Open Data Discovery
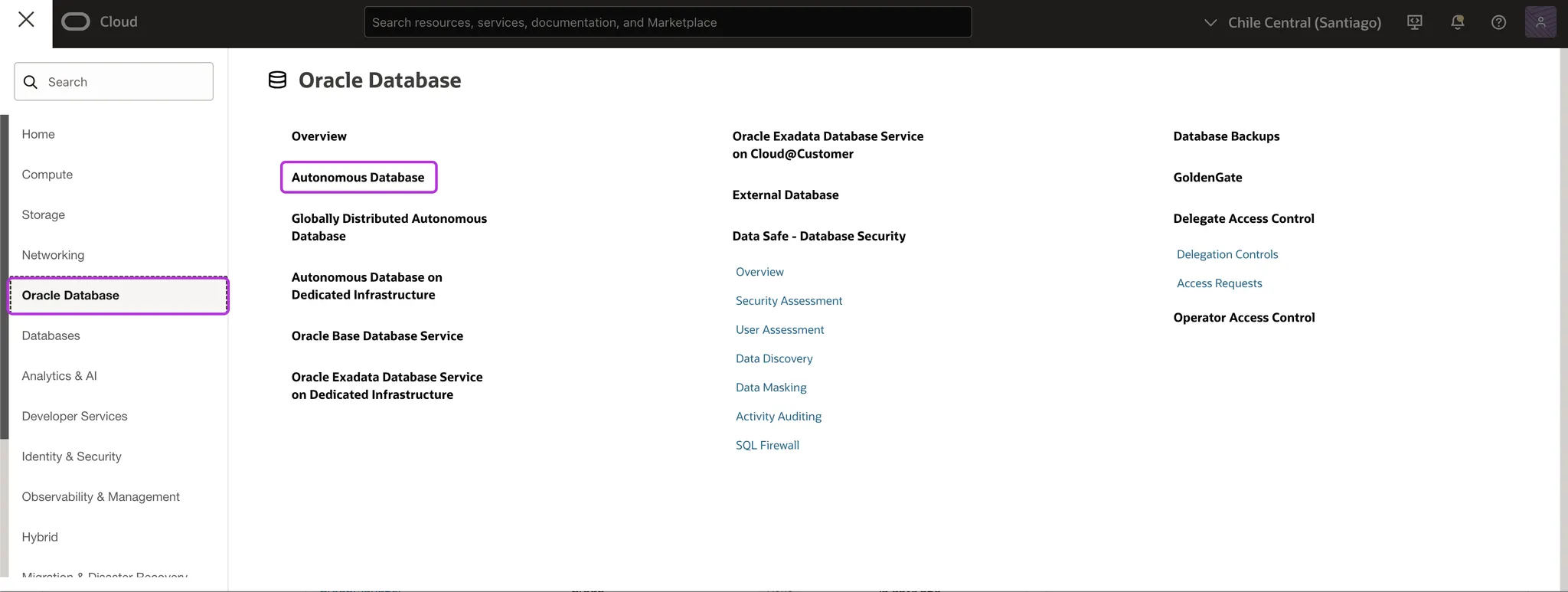The width and height of the screenshot is (1568, 592). coord(774,358)
